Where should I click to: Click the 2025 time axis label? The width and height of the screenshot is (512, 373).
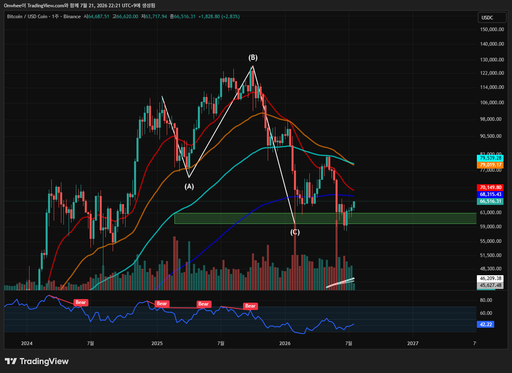(x=157, y=343)
